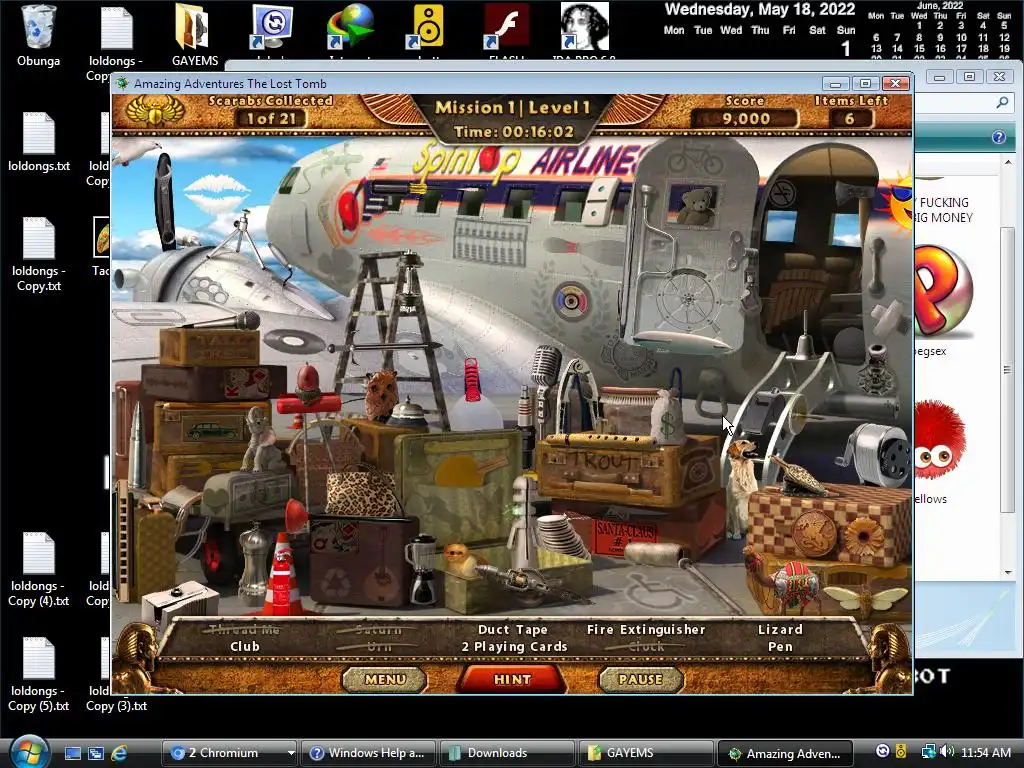Image resolution: width=1024 pixels, height=768 pixels.
Task: Click the orange traffic cone
Action: pyautogui.click(x=283, y=577)
